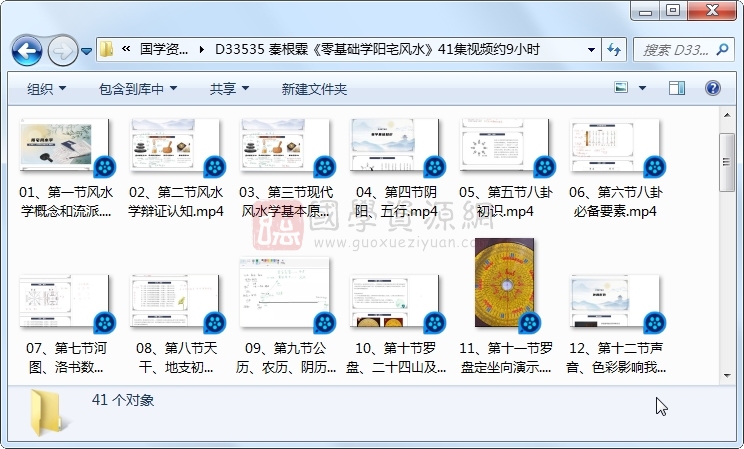Open the 包含到库中 menu
This screenshot has height=449, width=744.
point(138,89)
